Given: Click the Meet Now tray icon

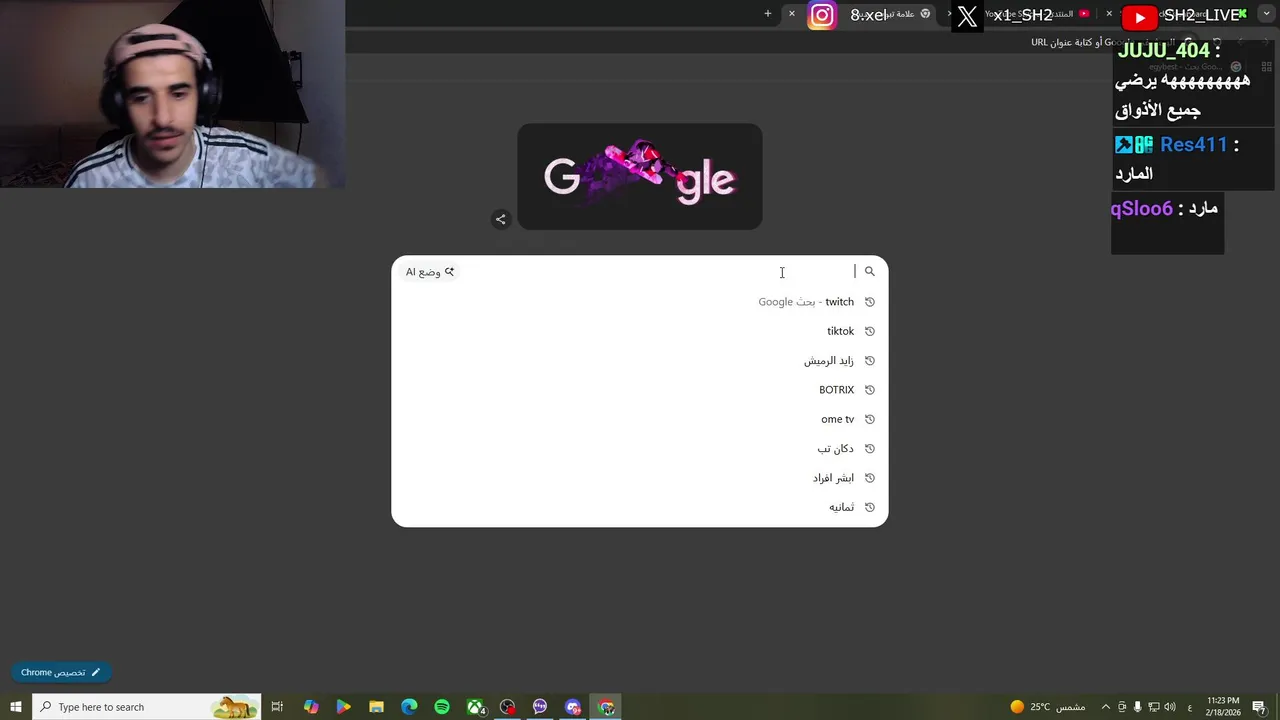Looking at the screenshot, I should pyautogui.click(x=1122, y=707).
